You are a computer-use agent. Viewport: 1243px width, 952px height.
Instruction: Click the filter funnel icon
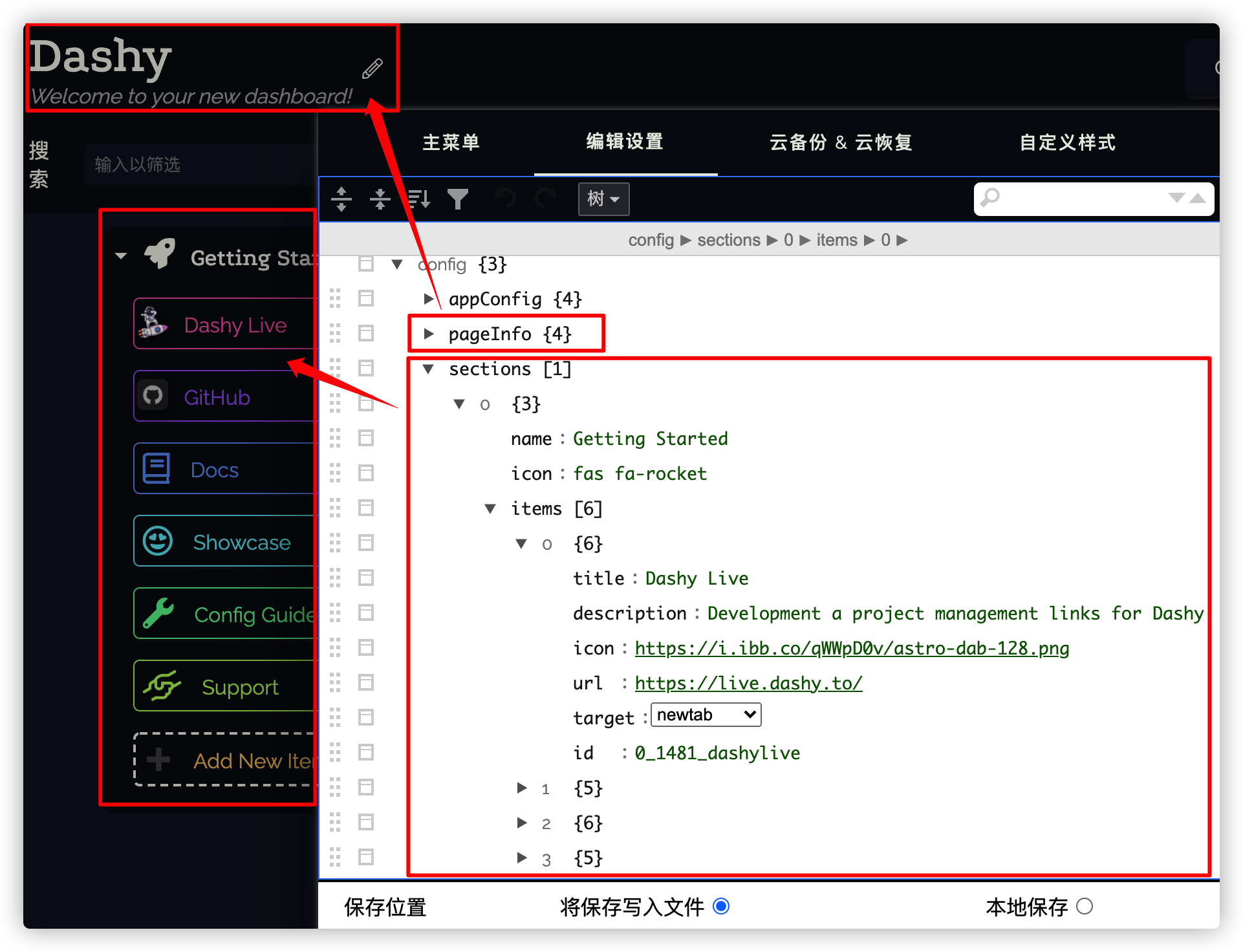click(x=458, y=199)
